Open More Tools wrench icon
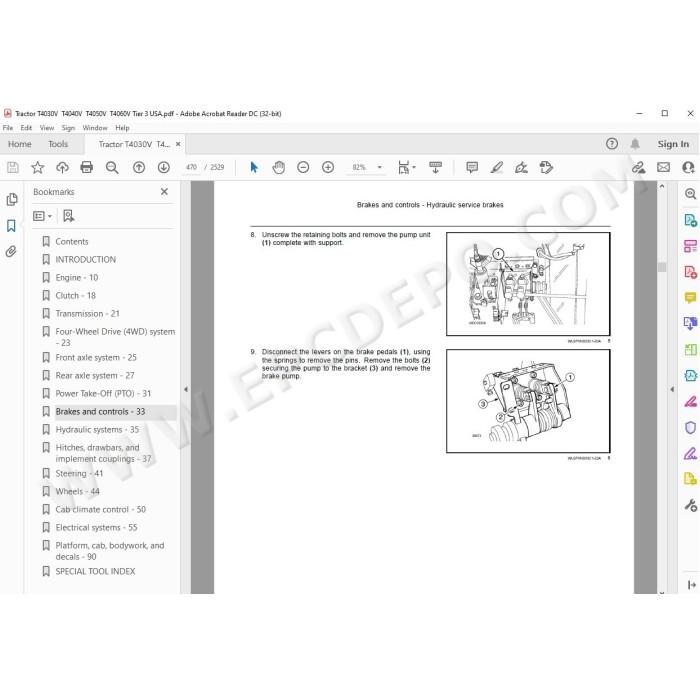This screenshot has width=700, height=700. (690, 505)
